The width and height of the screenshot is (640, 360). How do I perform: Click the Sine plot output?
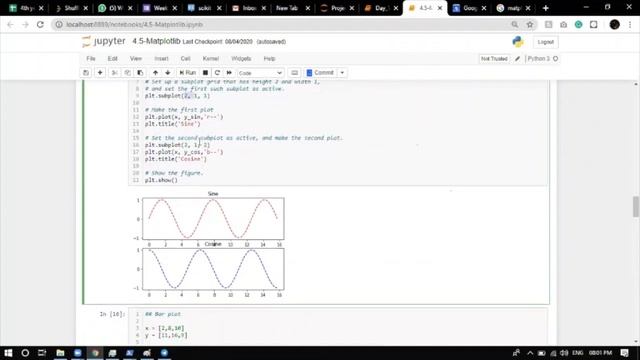tap(213, 219)
